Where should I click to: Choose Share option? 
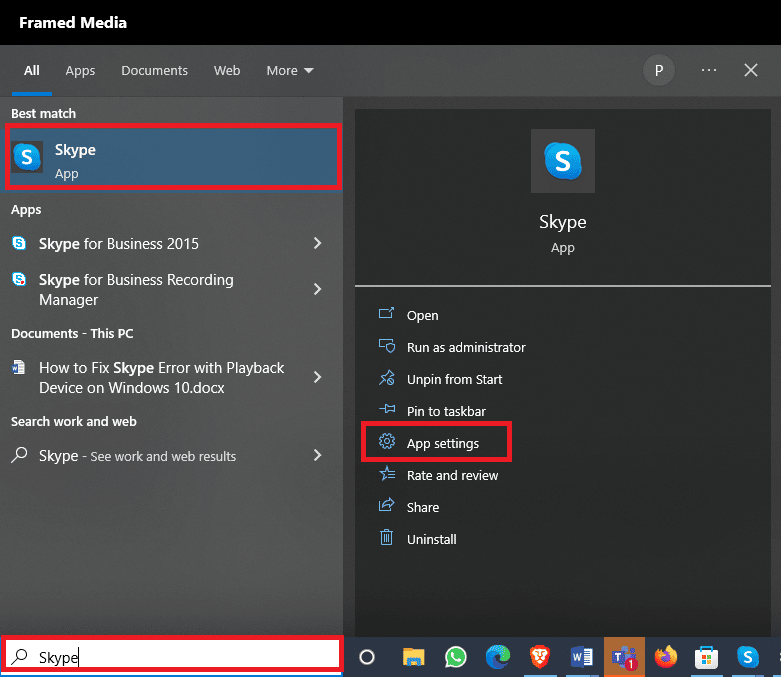423,508
